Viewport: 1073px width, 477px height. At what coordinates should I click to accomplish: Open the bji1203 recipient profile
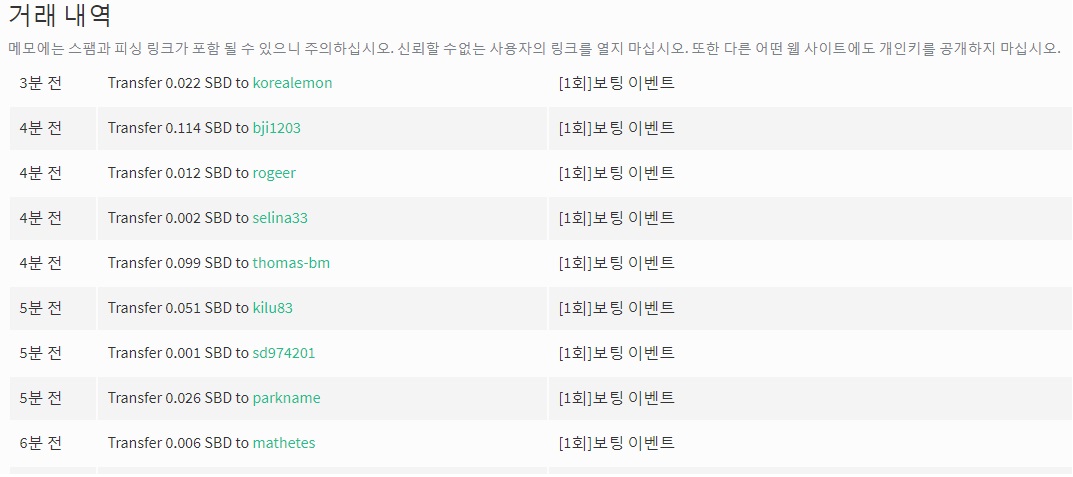pos(276,128)
